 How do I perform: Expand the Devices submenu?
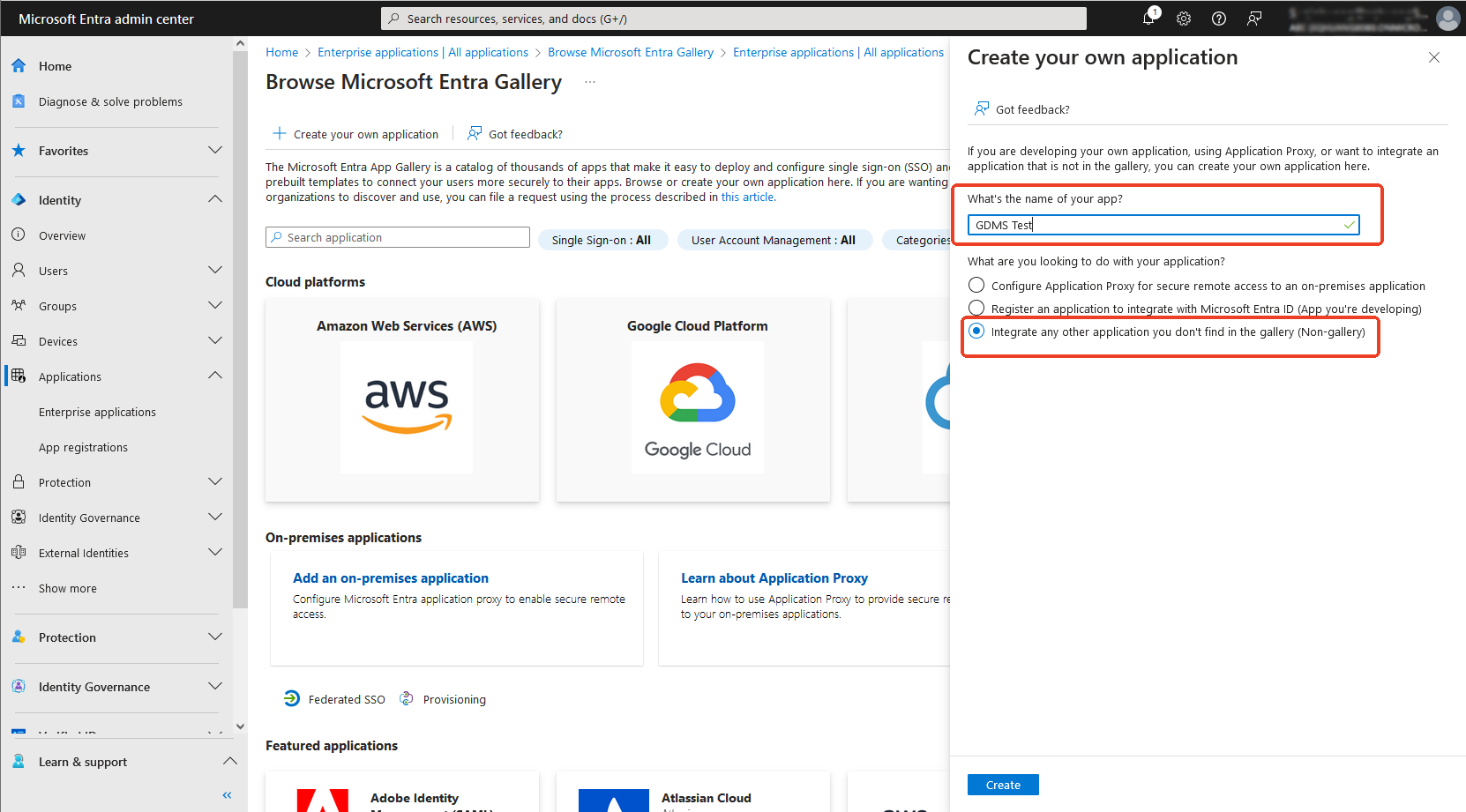[x=214, y=341]
